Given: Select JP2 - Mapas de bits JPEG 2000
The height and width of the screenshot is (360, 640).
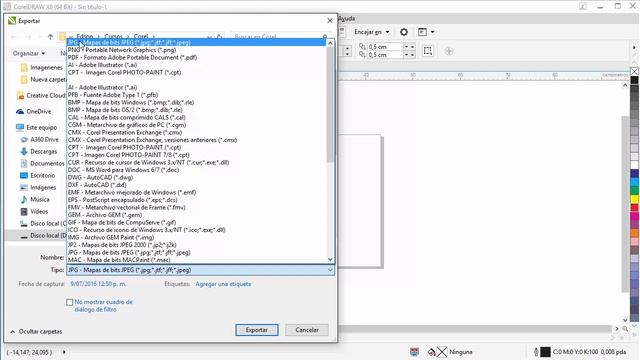Looking at the screenshot, I should 122,245.
